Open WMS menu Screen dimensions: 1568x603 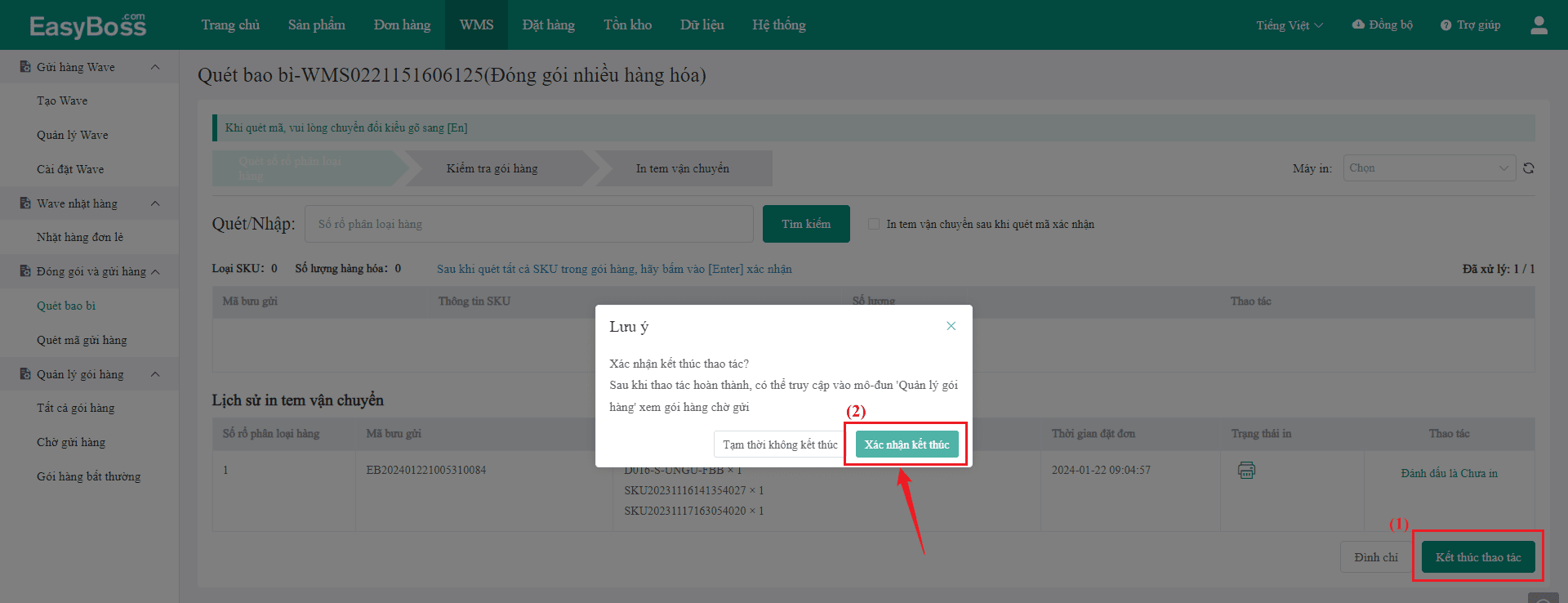point(476,25)
